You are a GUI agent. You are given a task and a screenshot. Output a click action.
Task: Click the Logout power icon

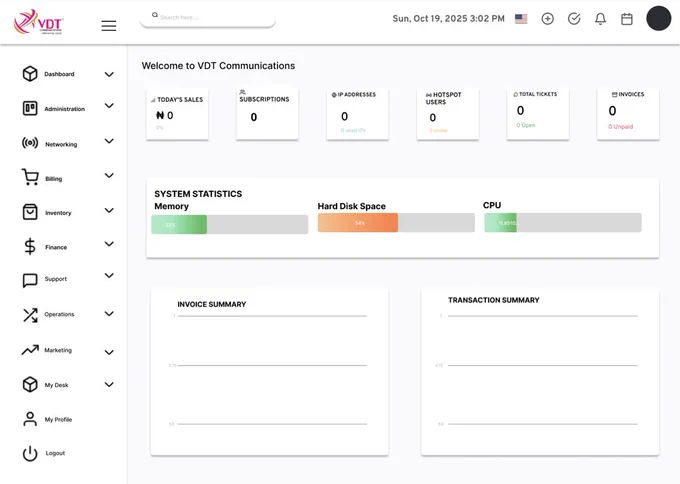coord(30,453)
